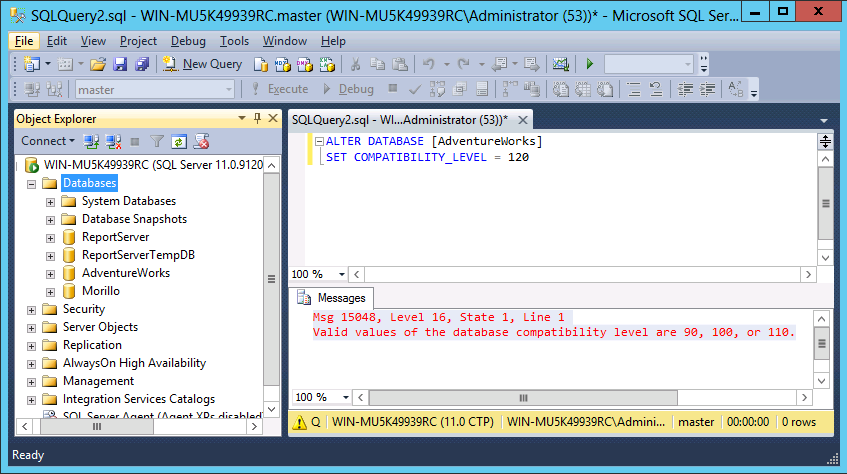Click the Copy icon in toolbar
847x474 pixels.
click(x=377, y=64)
